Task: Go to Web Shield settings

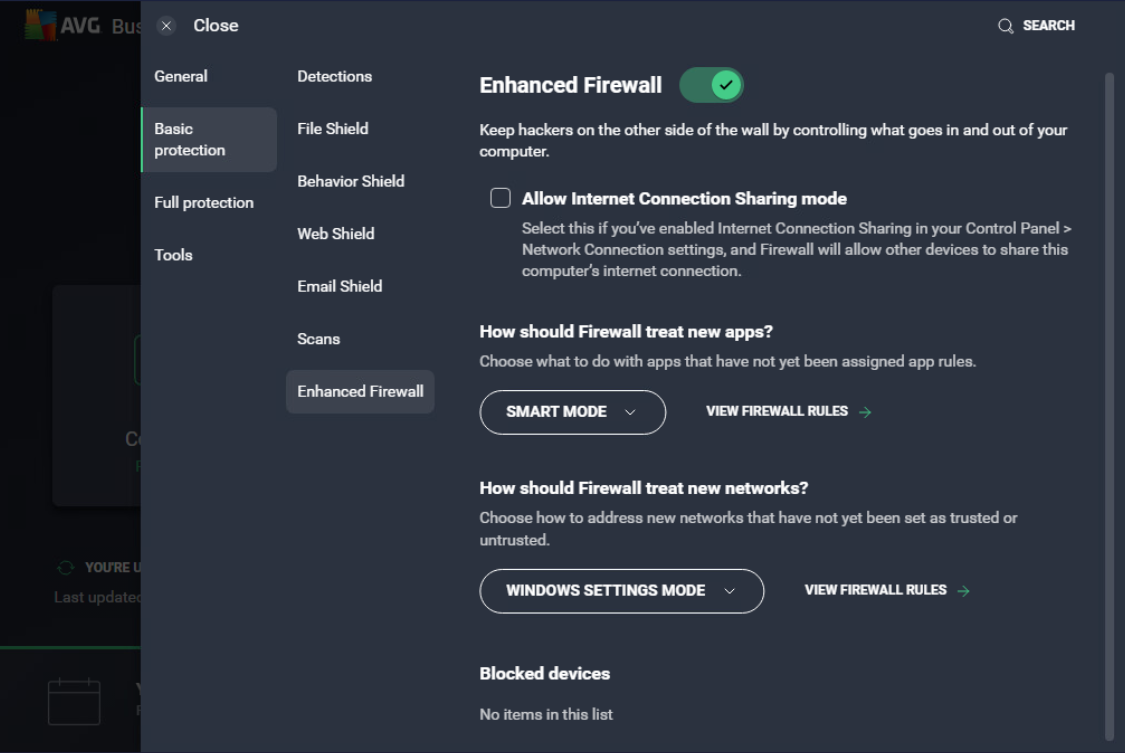Action: [335, 233]
